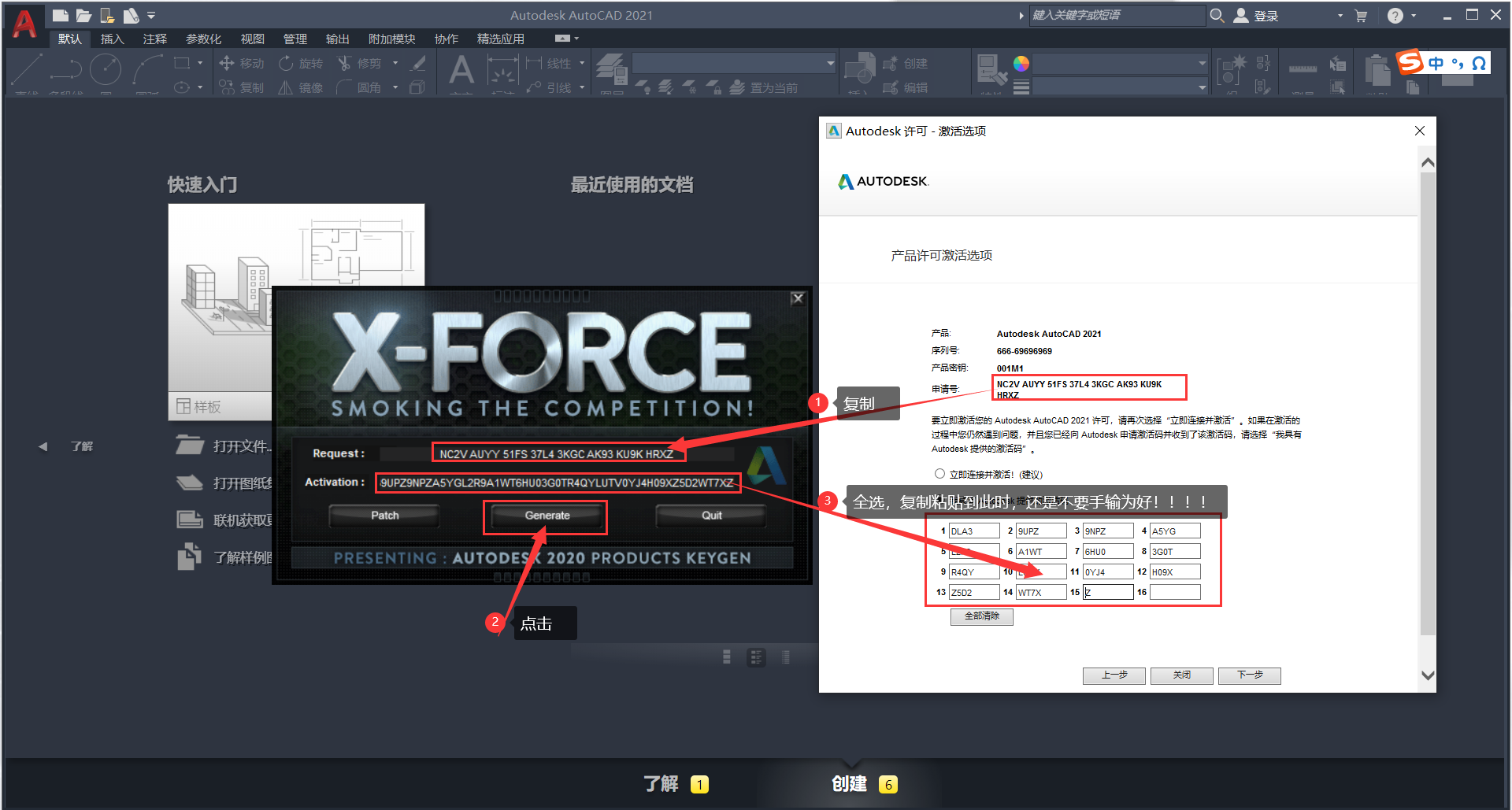This screenshot has height=810, width=1512.
Task: Open the Layer Properties icon
Action: [610, 68]
